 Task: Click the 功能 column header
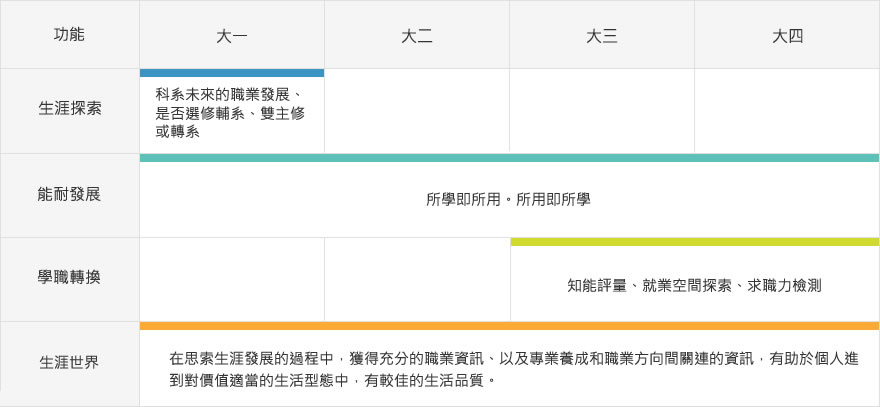(69, 35)
